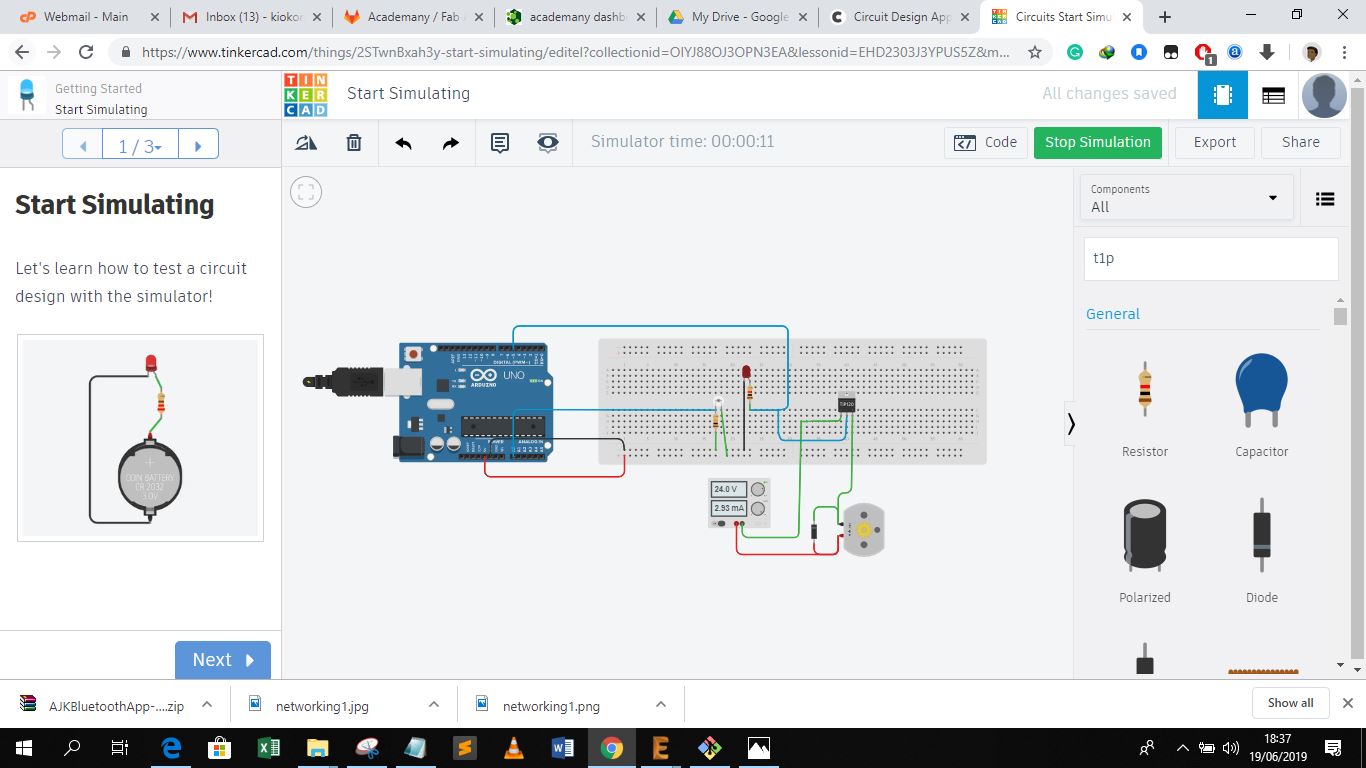Collapse the components side panel
The width and height of the screenshot is (1366, 768).
(x=1071, y=424)
